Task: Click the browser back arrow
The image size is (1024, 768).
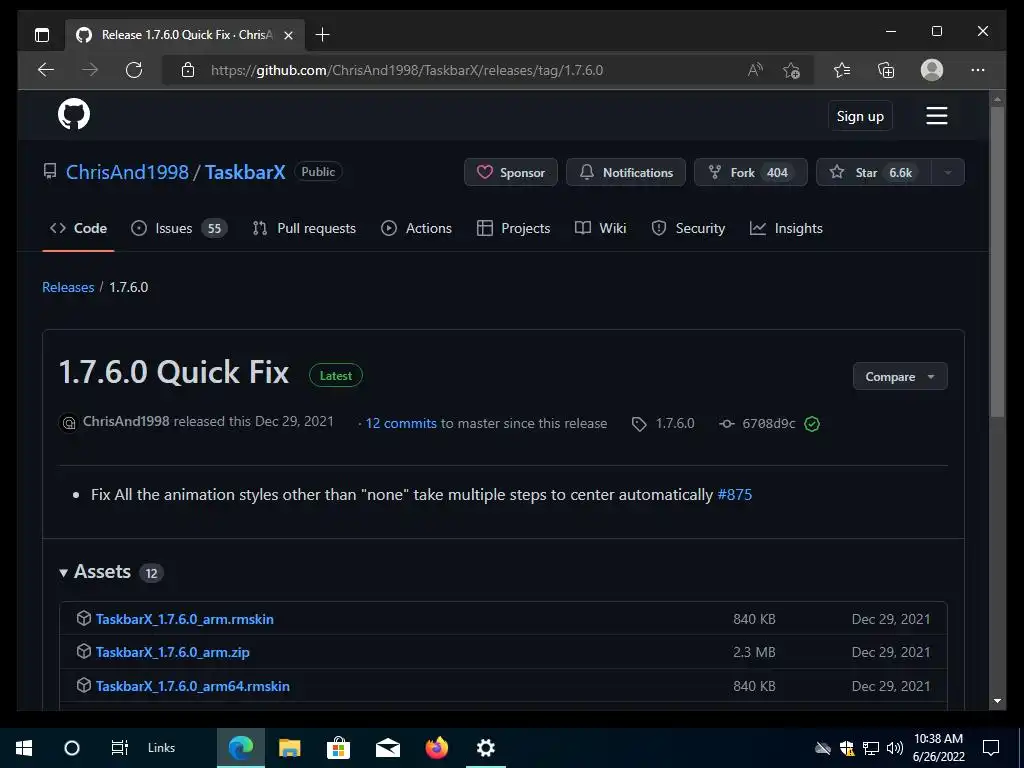Action: coord(46,70)
